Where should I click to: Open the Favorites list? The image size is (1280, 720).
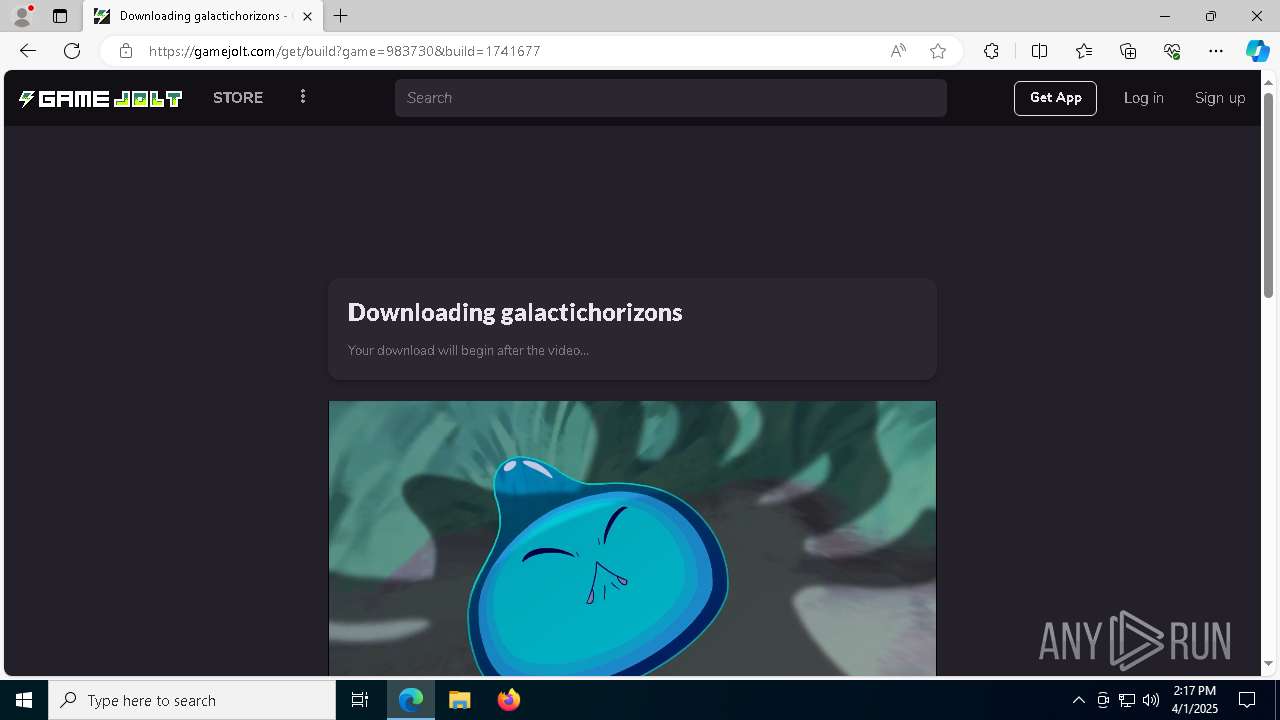(1084, 51)
